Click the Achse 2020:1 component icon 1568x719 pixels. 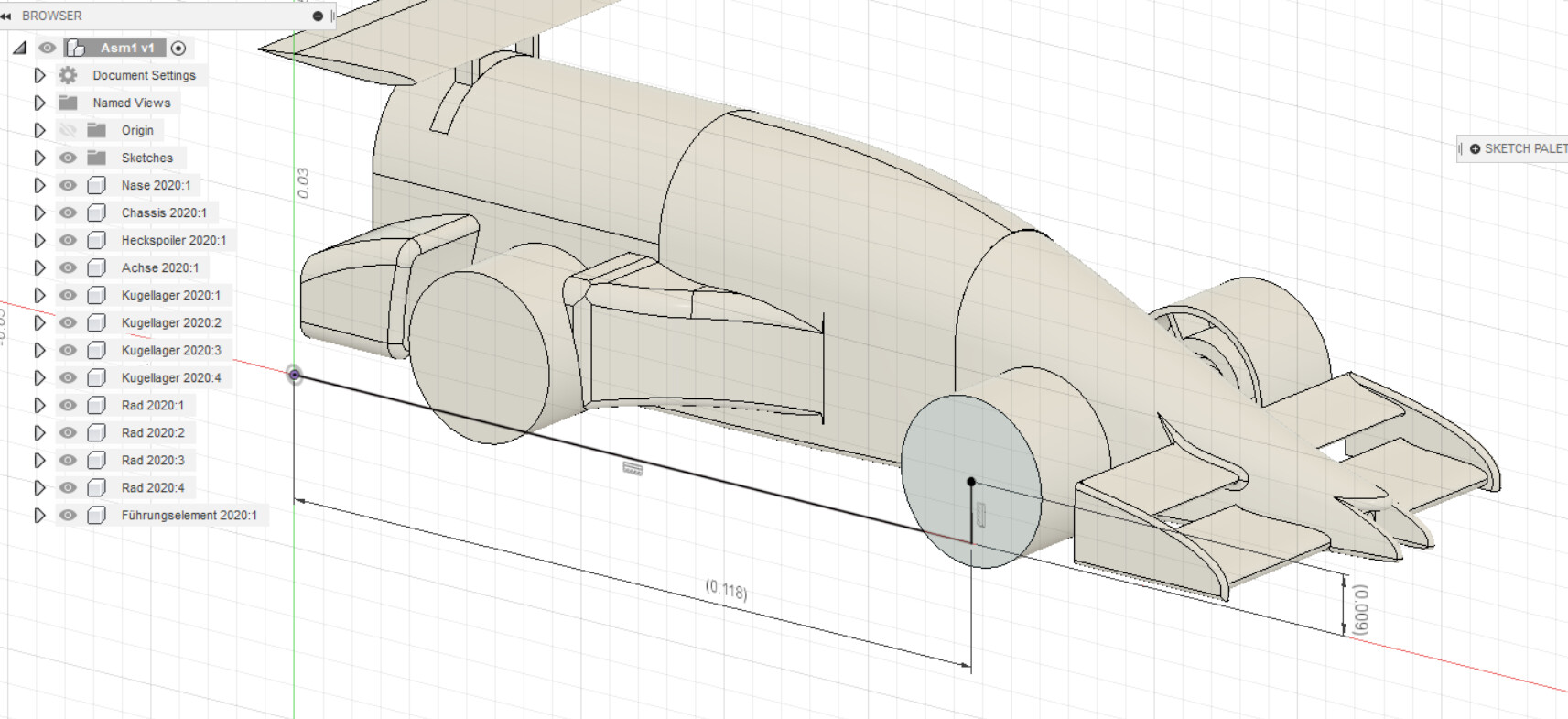[97, 267]
